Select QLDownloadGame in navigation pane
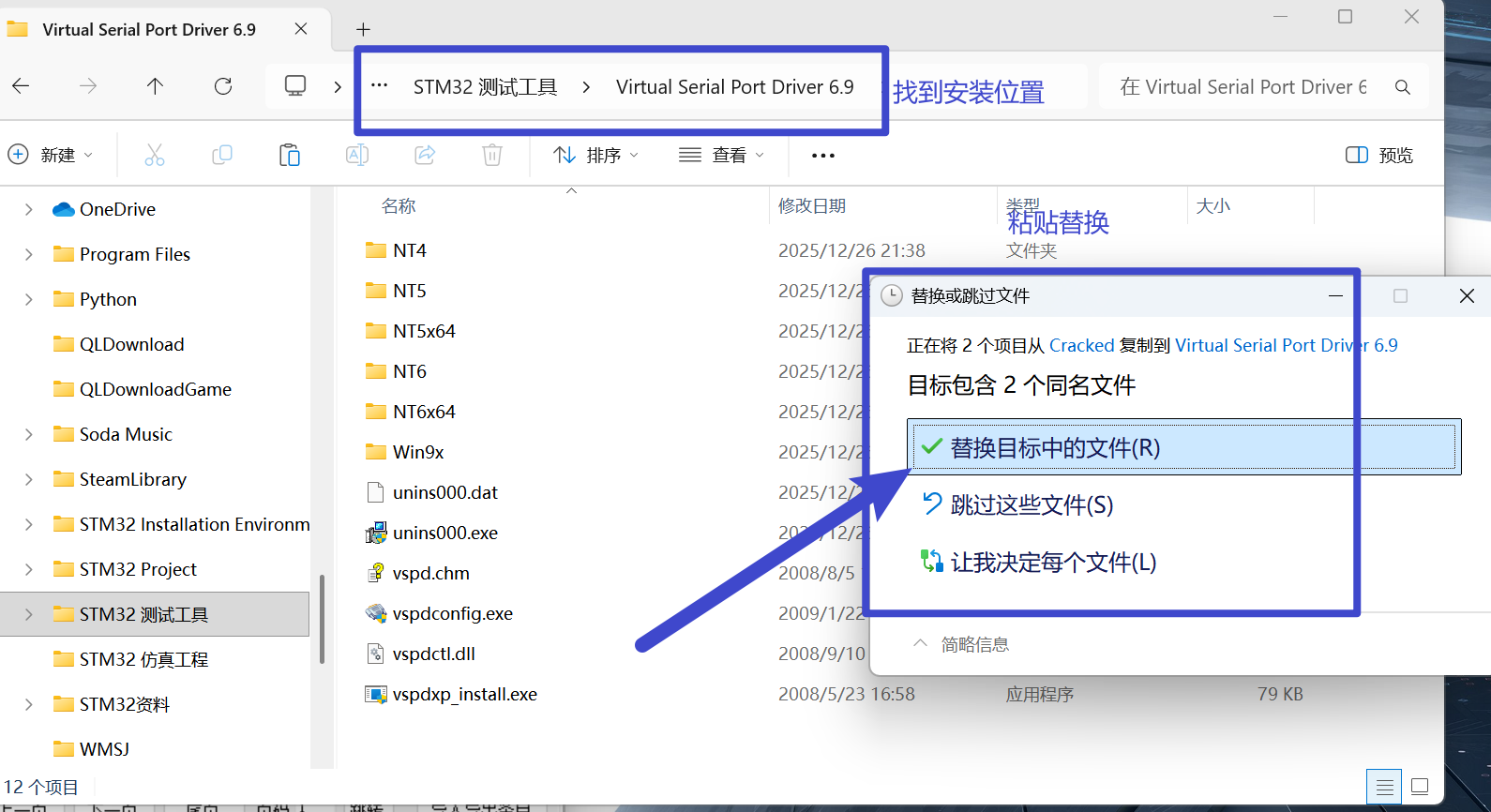1491x812 pixels. [x=155, y=389]
